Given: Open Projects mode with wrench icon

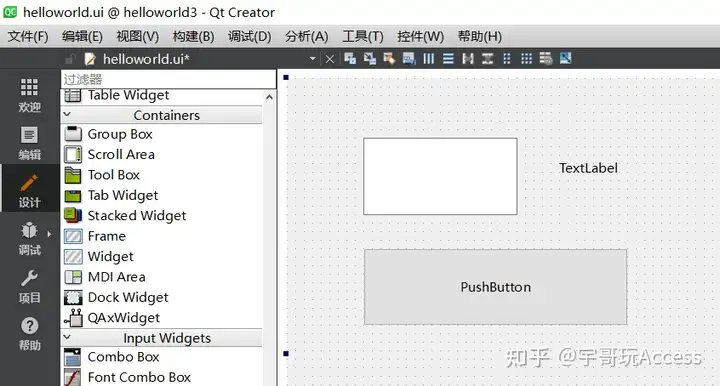Looking at the screenshot, I should click(29, 286).
